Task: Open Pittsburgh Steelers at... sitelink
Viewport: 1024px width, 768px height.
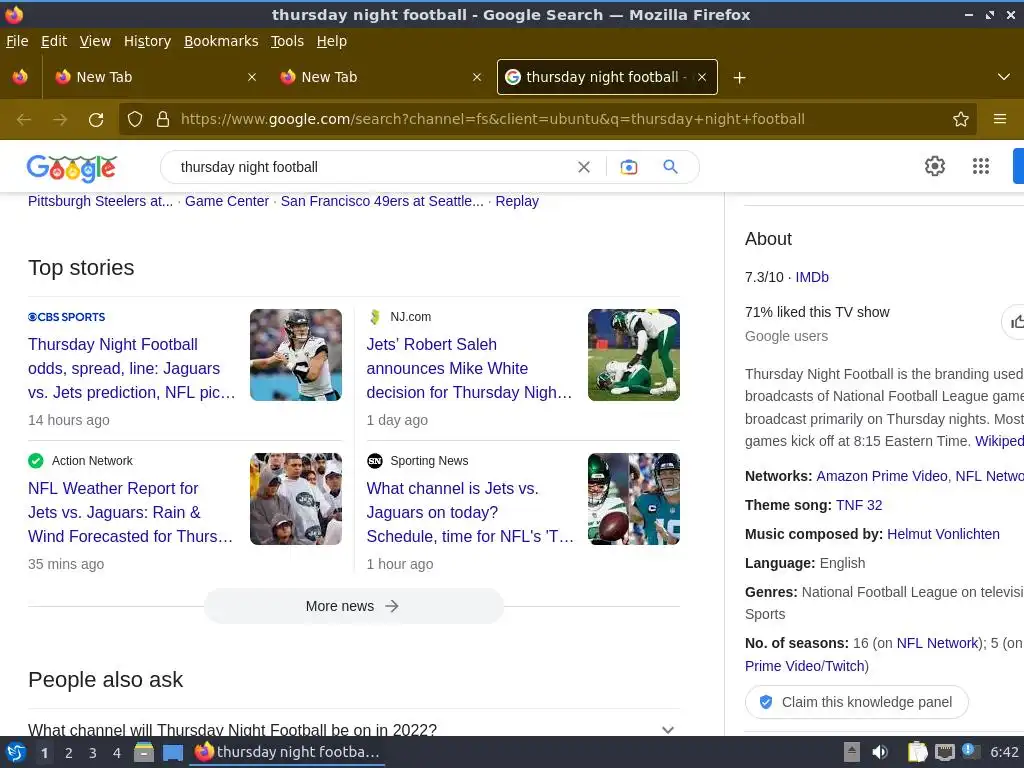Action: pos(101,201)
